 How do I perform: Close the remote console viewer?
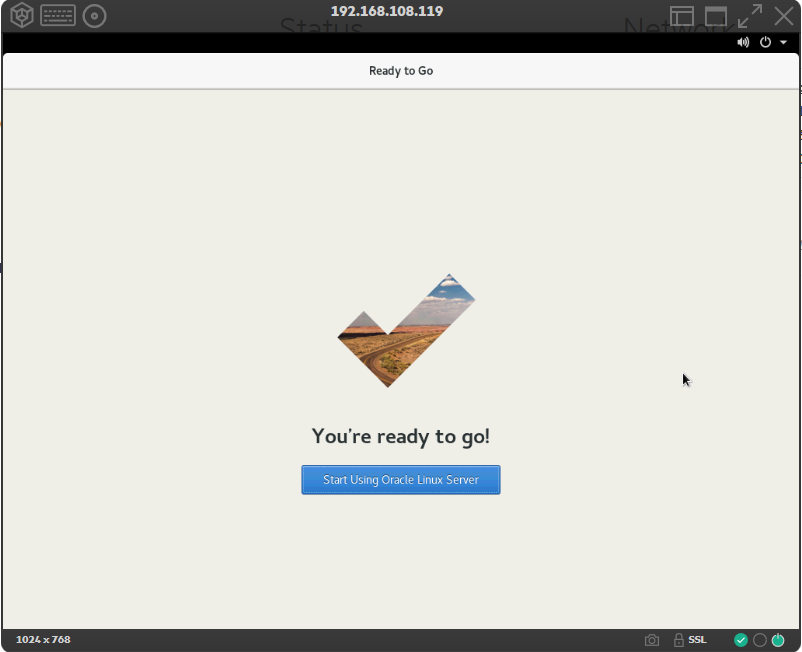pos(784,16)
